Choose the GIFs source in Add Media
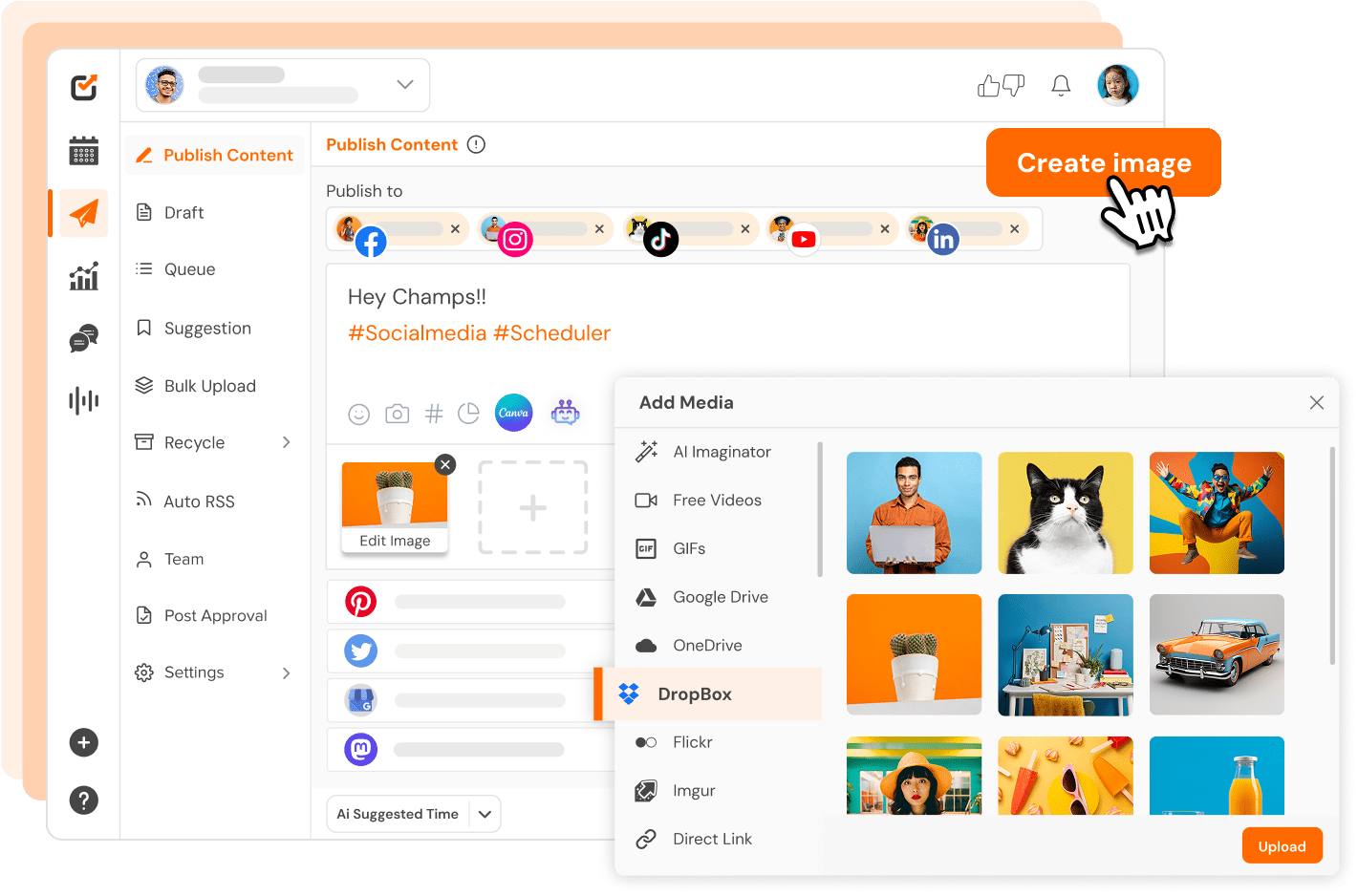Screen dimensions: 1358x896 pyautogui.click(x=690, y=548)
